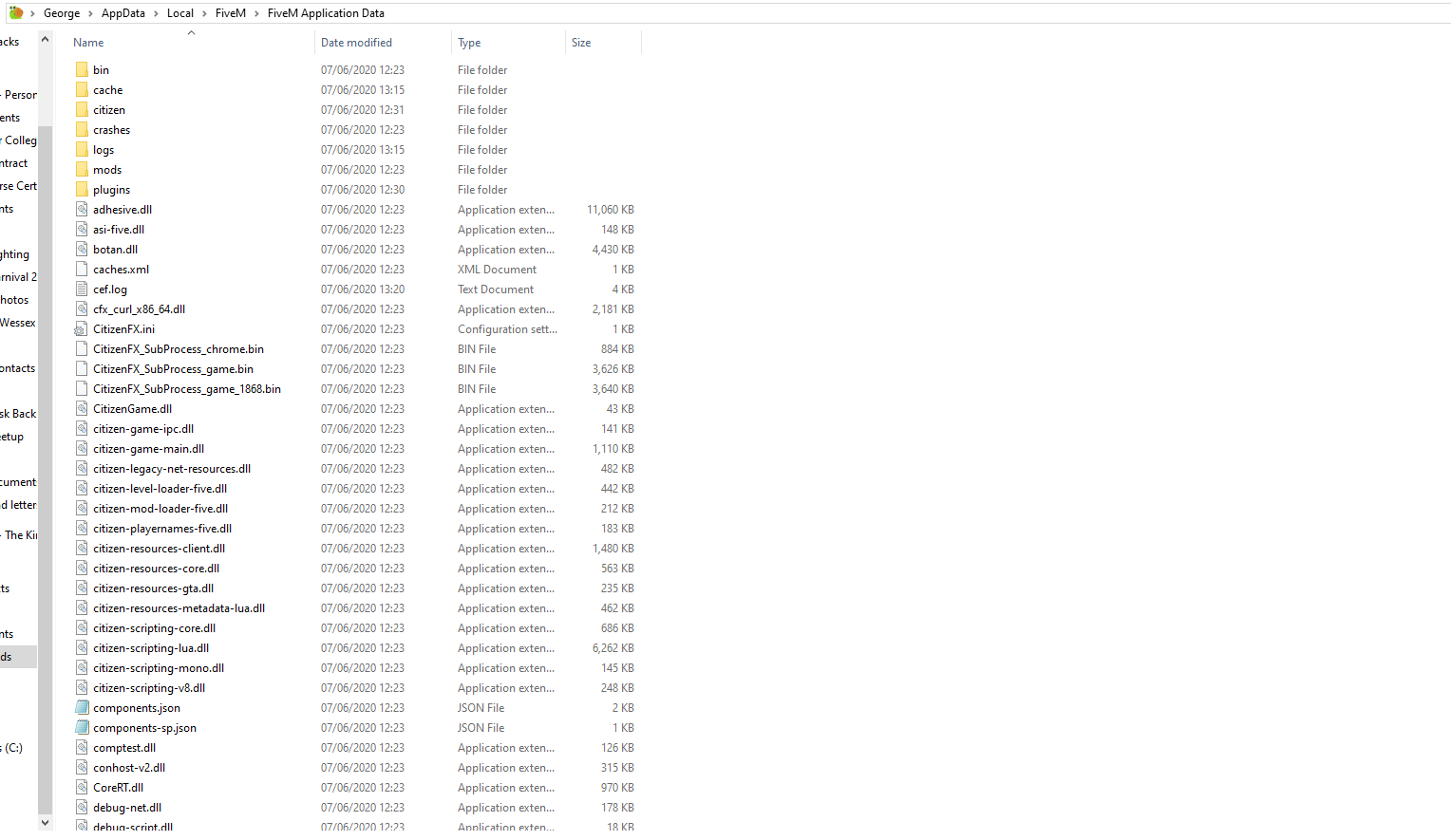The height and width of the screenshot is (840, 1451).
Task: Click the conhost-v2.dll file icon
Action: pyautogui.click(x=82, y=767)
